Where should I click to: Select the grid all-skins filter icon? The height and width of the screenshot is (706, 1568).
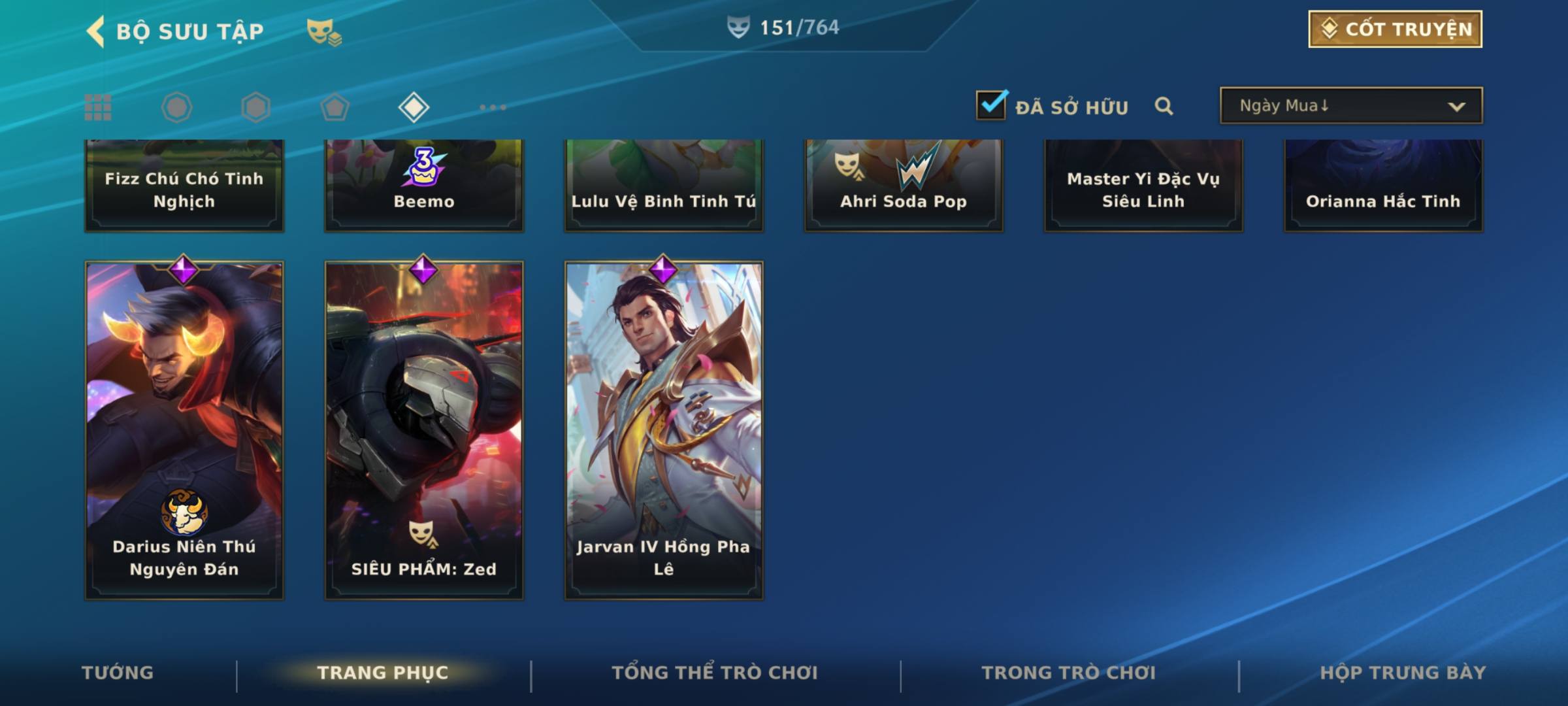pyautogui.click(x=98, y=107)
